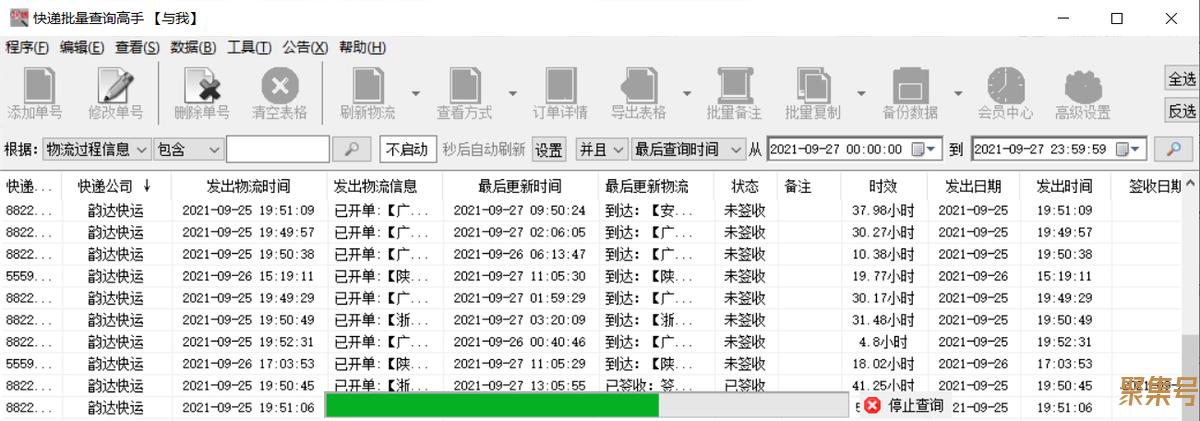Expand the 导出表格 dropdown arrow
Viewport: 1200px width, 421px height.
click(x=687, y=93)
